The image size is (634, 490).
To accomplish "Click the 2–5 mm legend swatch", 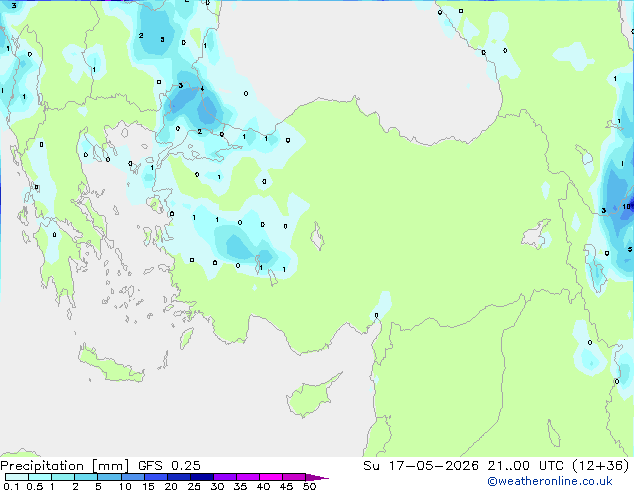I will tap(86, 477).
